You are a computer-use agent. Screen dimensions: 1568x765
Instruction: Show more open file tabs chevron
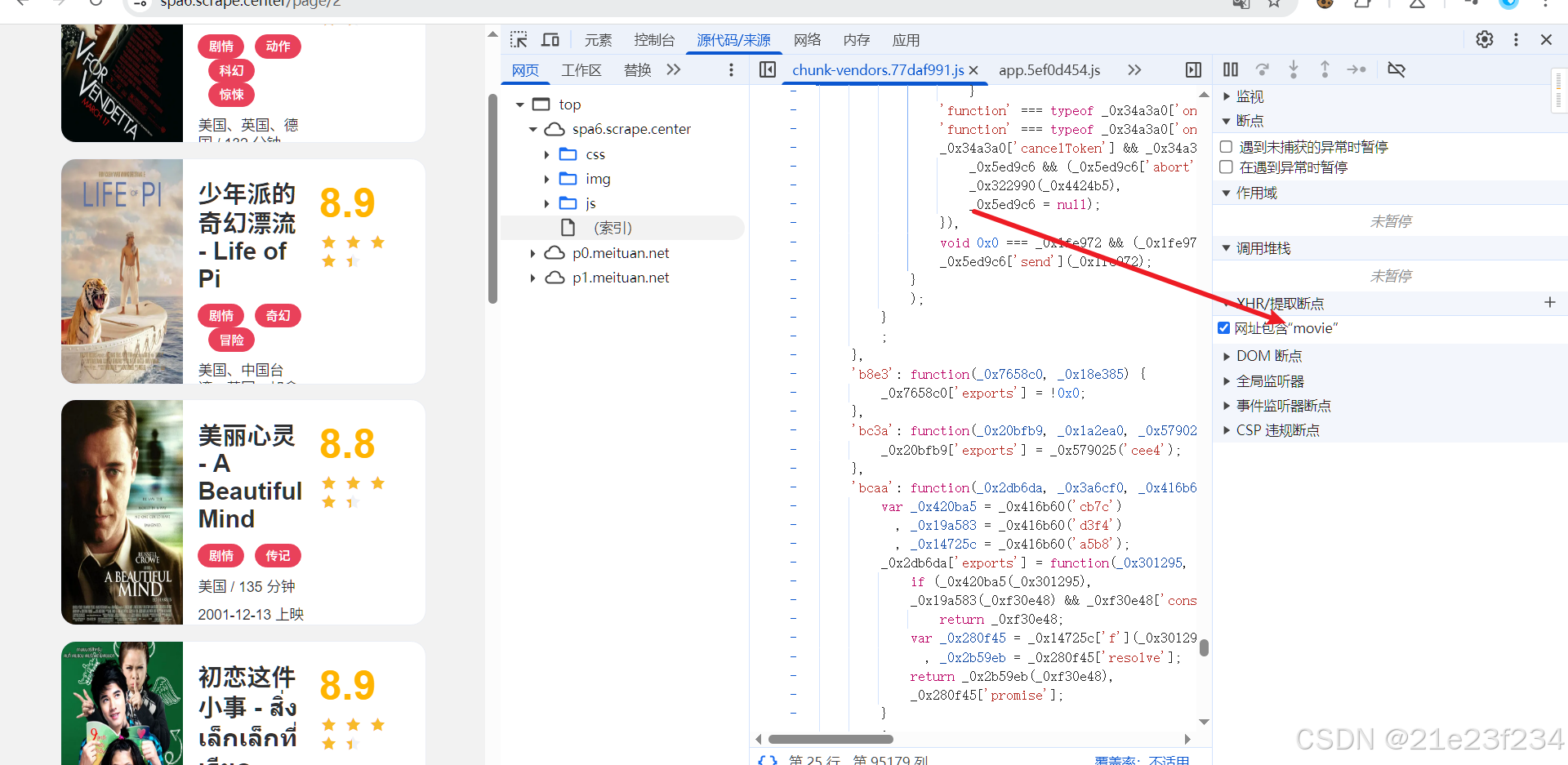[x=1134, y=69]
